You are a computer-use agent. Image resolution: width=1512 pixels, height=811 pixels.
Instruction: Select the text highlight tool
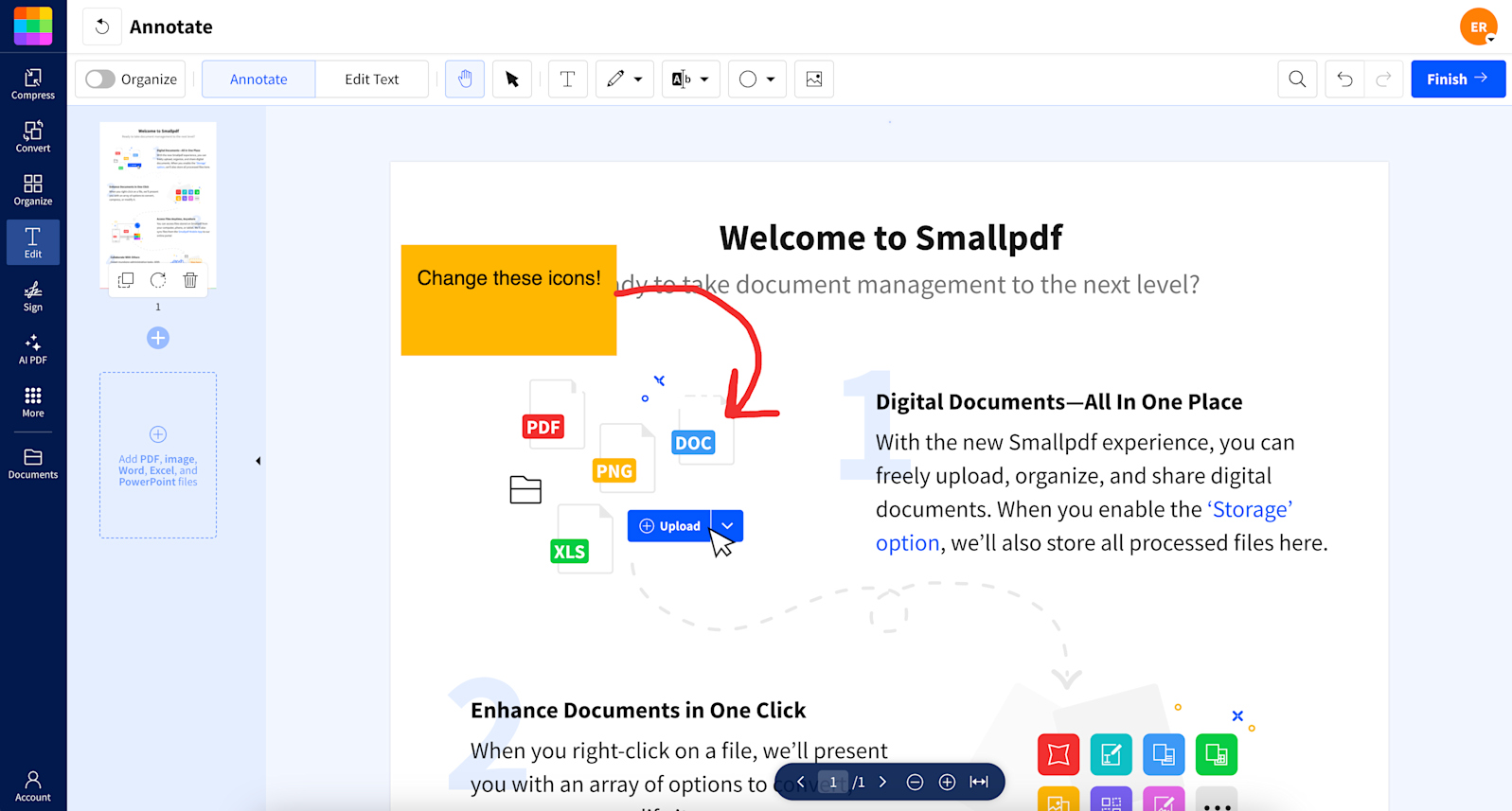pos(682,79)
